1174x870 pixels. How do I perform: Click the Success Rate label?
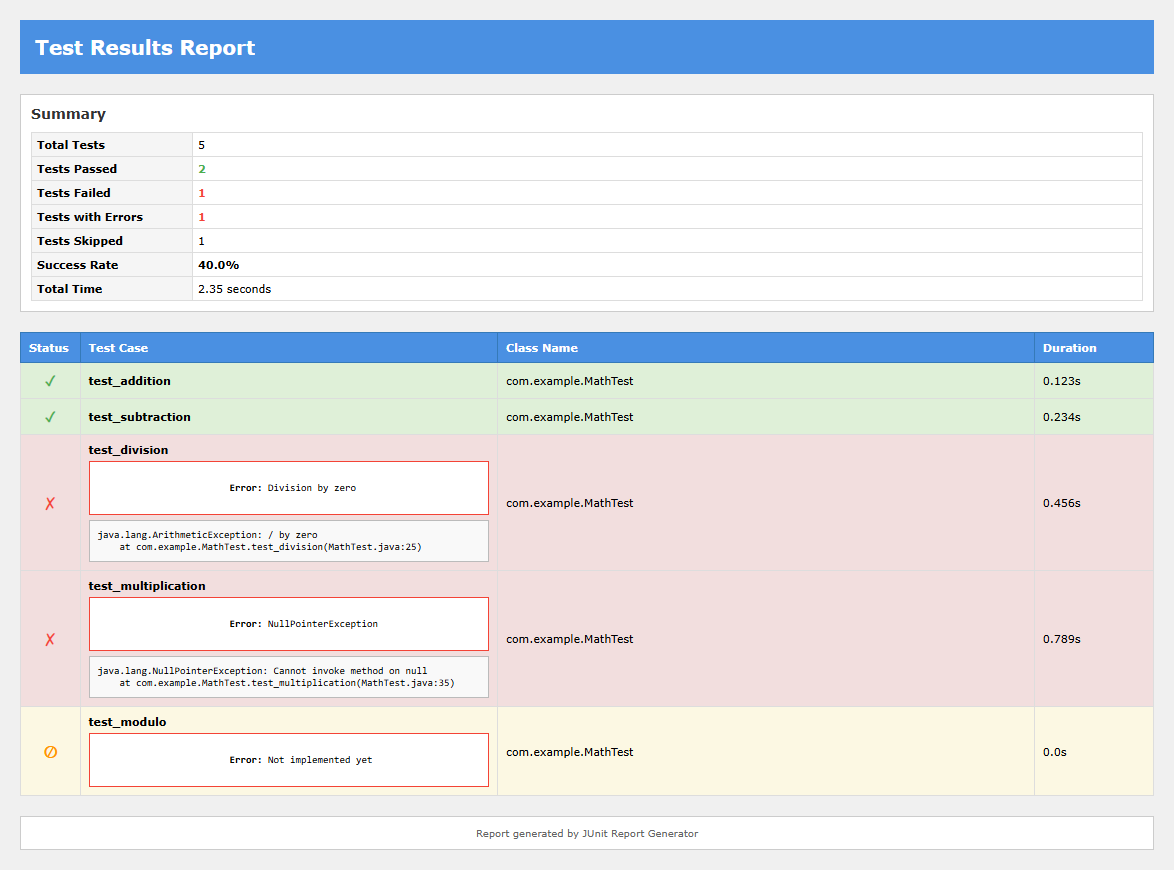pyautogui.click(x=78, y=265)
